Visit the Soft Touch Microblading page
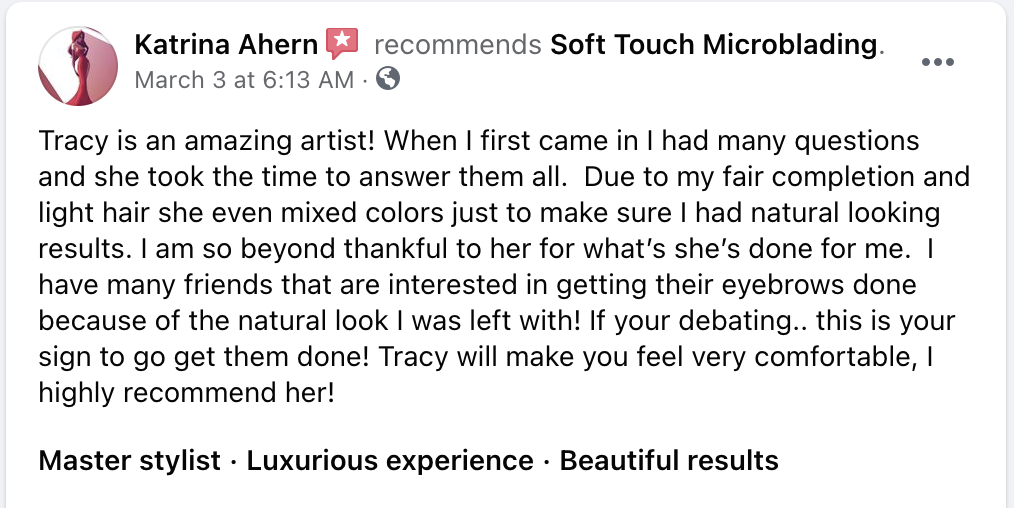The width and height of the screenshot is (1014, 508). (714, 45)
